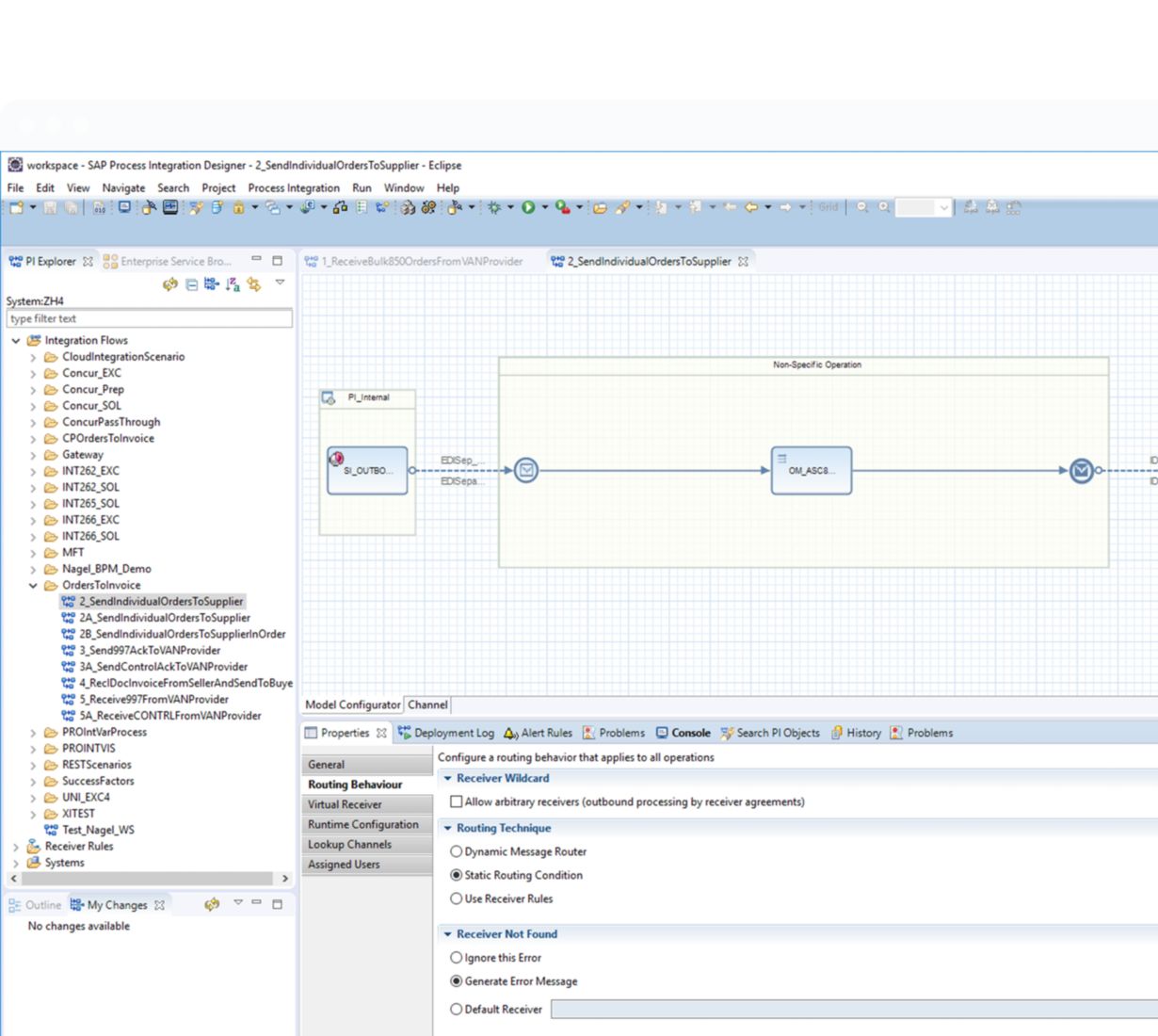This screenshot has height=1036, width=1158.
Task: Click the Default Receiver input field
Action: coord(854,1010)
